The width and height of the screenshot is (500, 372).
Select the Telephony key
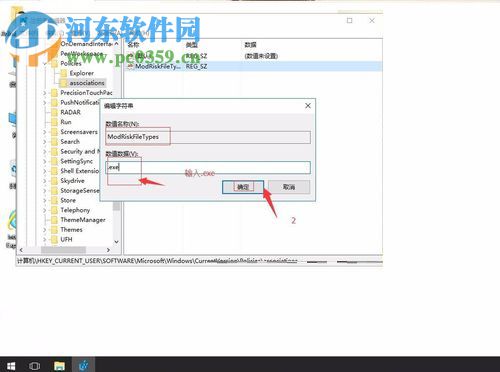point(75,210)
